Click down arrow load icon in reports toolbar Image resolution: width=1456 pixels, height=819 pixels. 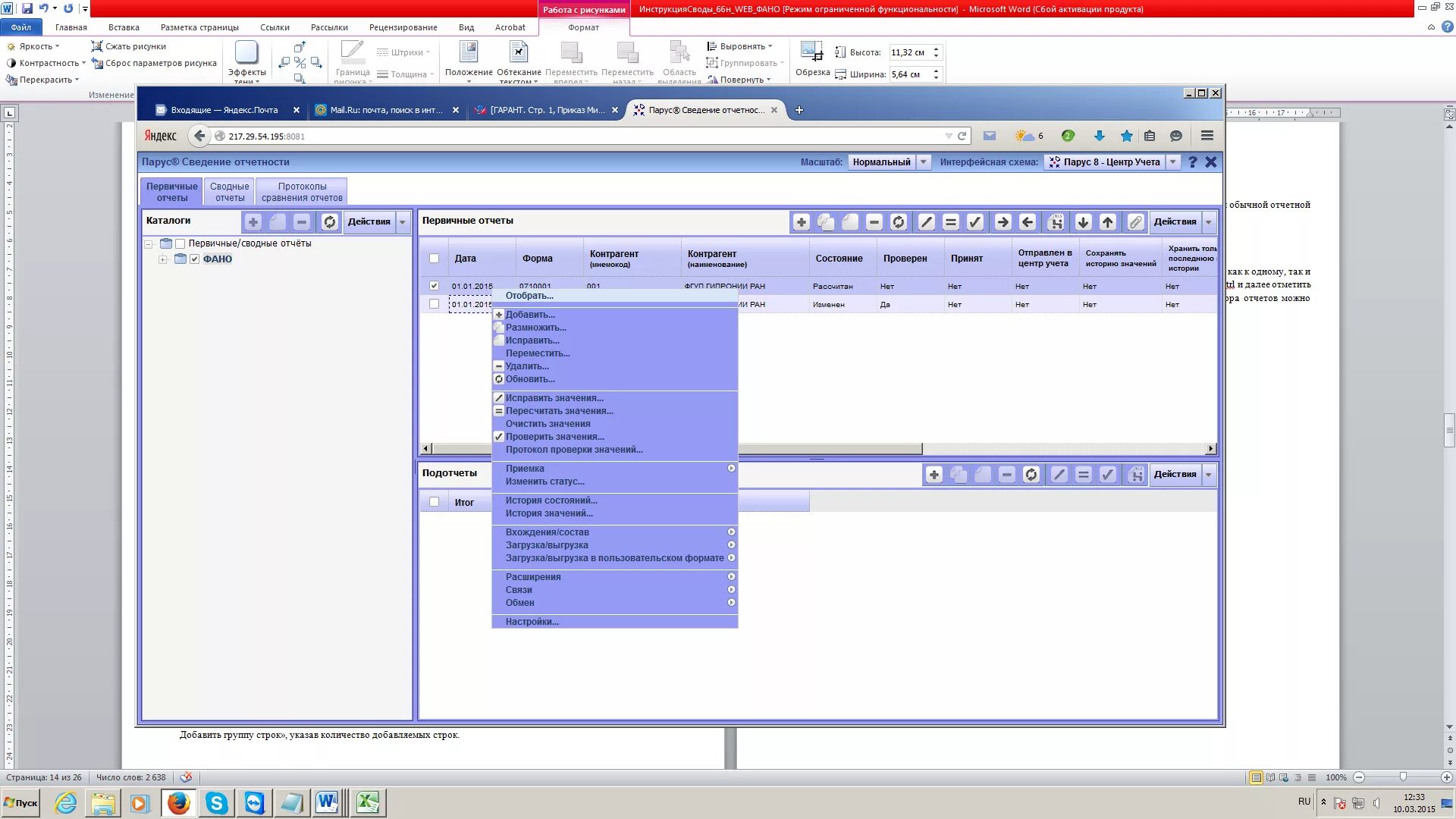click(x=1084, y=222)
